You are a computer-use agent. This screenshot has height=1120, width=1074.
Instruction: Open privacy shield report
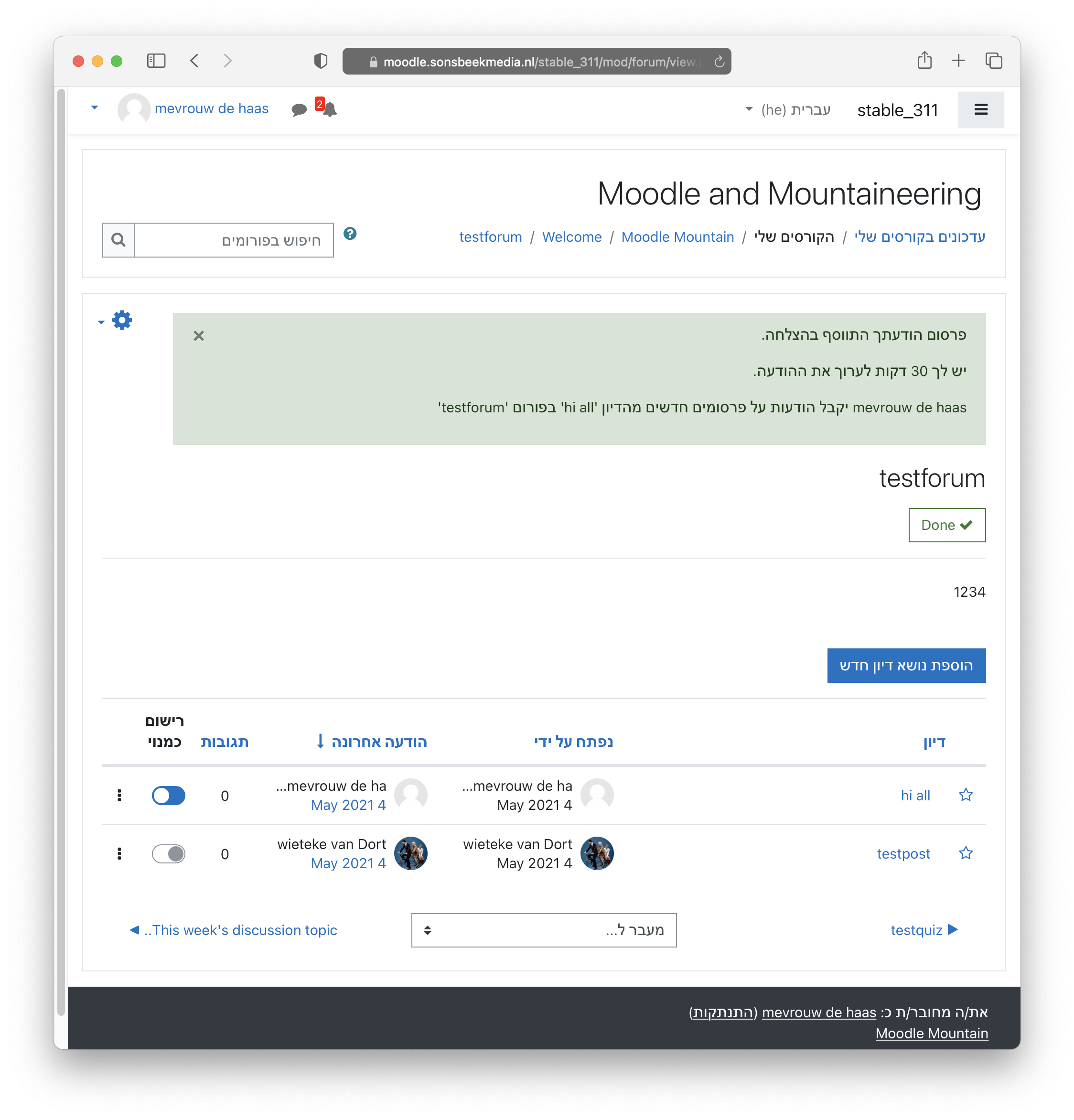pyautogui.click(x=321, y=61)
